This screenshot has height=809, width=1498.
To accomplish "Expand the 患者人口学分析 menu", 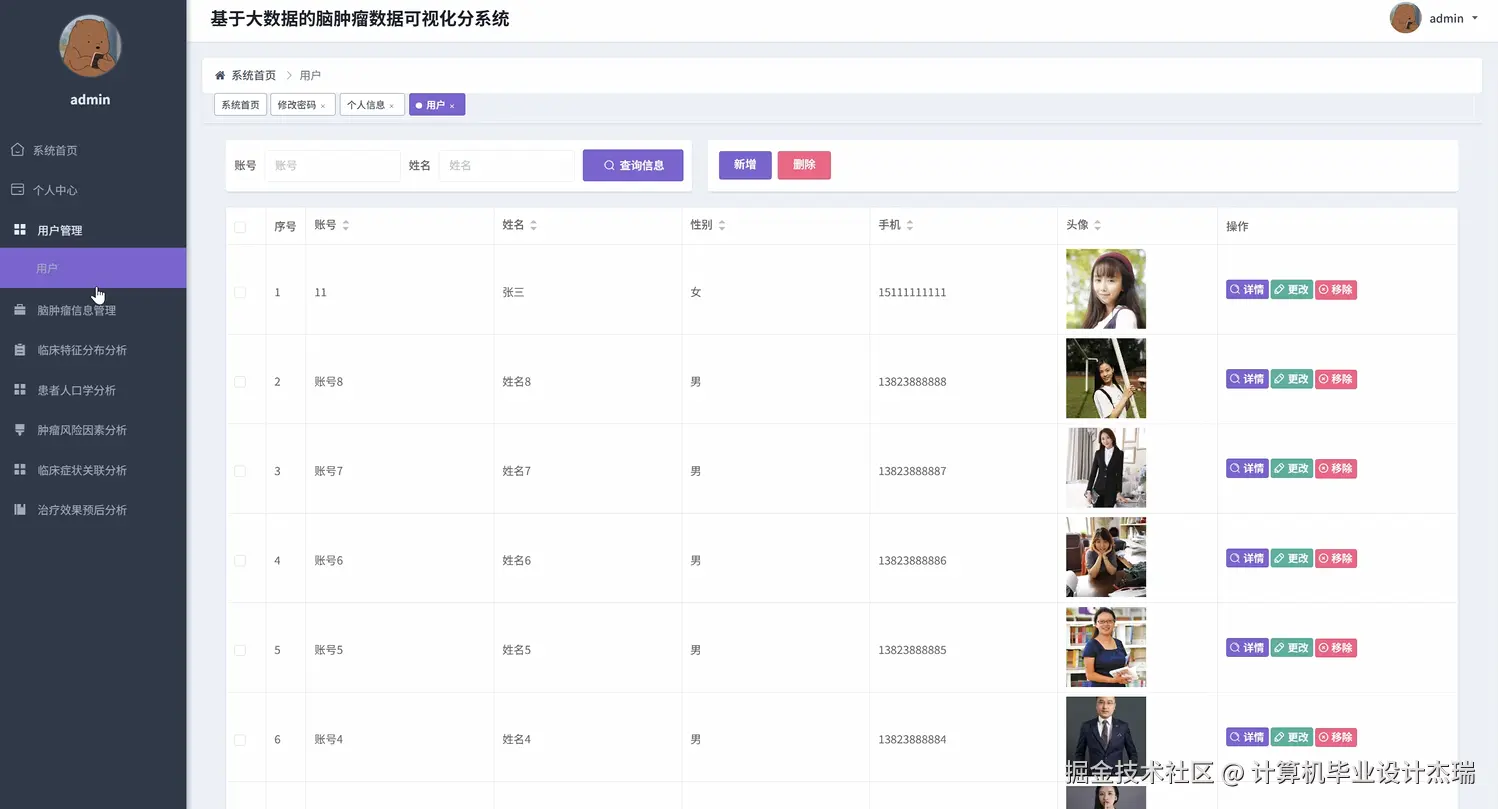I will pos(93,390).
